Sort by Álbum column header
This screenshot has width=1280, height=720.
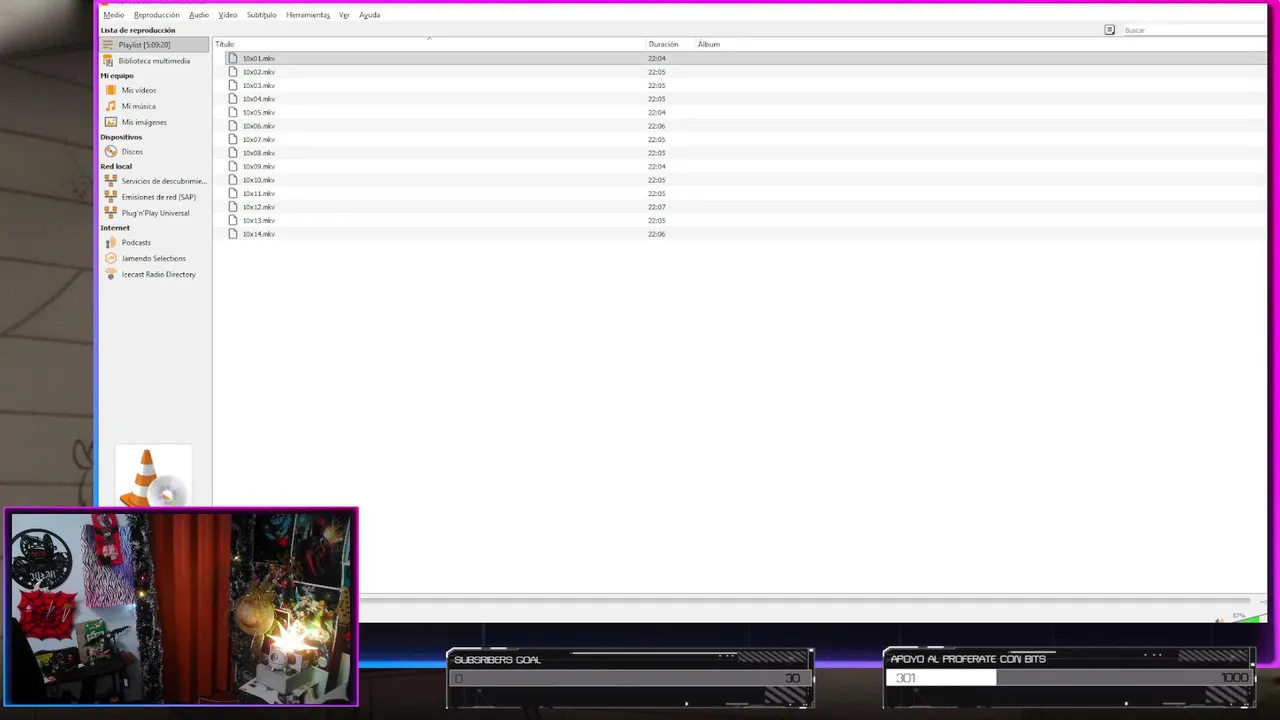point(709,44)
